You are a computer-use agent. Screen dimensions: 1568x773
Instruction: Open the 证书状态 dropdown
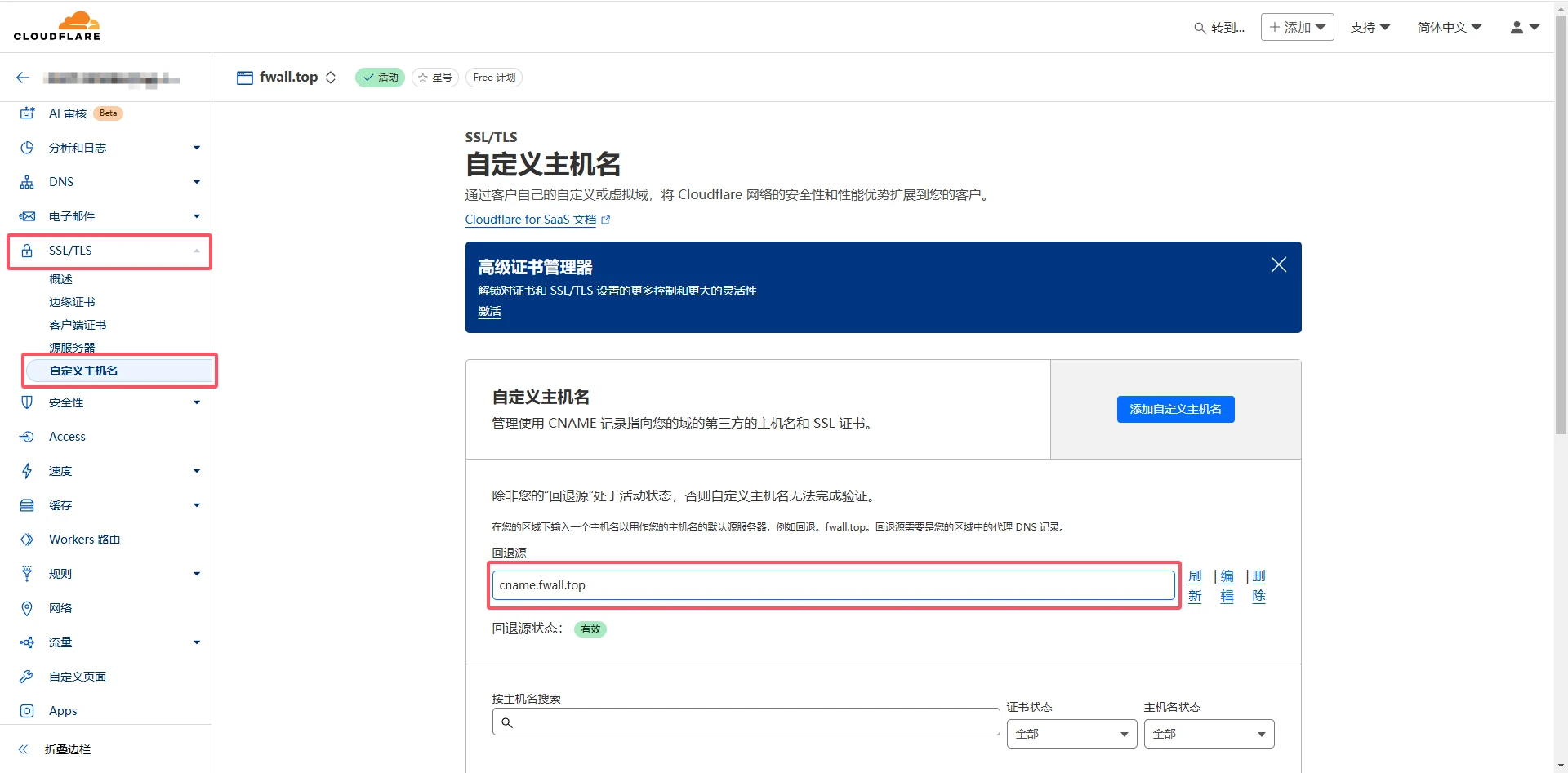point(1071,734)
